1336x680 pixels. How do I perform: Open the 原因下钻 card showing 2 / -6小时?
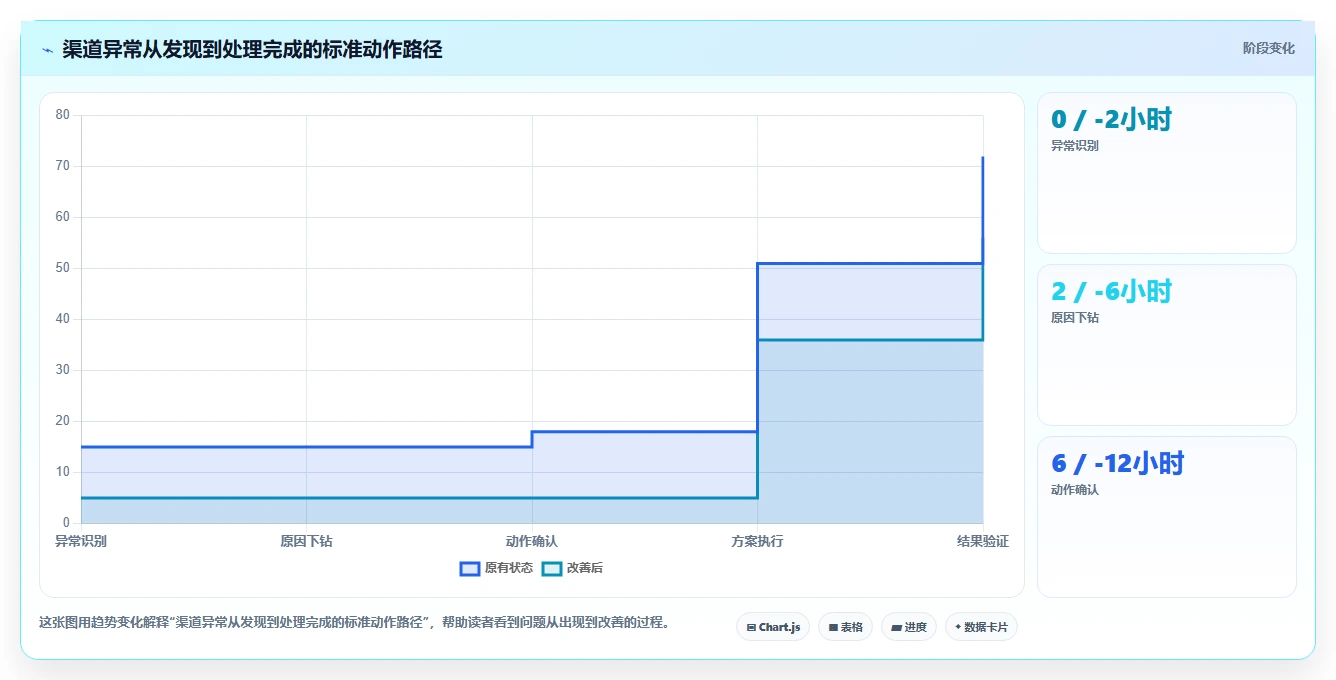(1167, 345)
